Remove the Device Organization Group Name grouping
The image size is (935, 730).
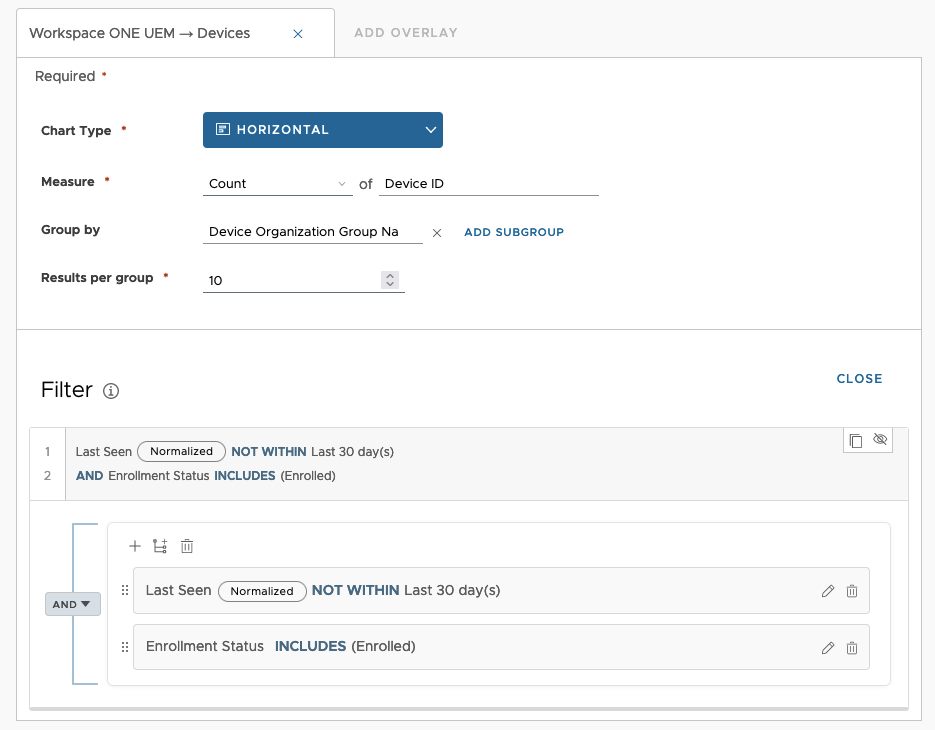tap(437, 232)
